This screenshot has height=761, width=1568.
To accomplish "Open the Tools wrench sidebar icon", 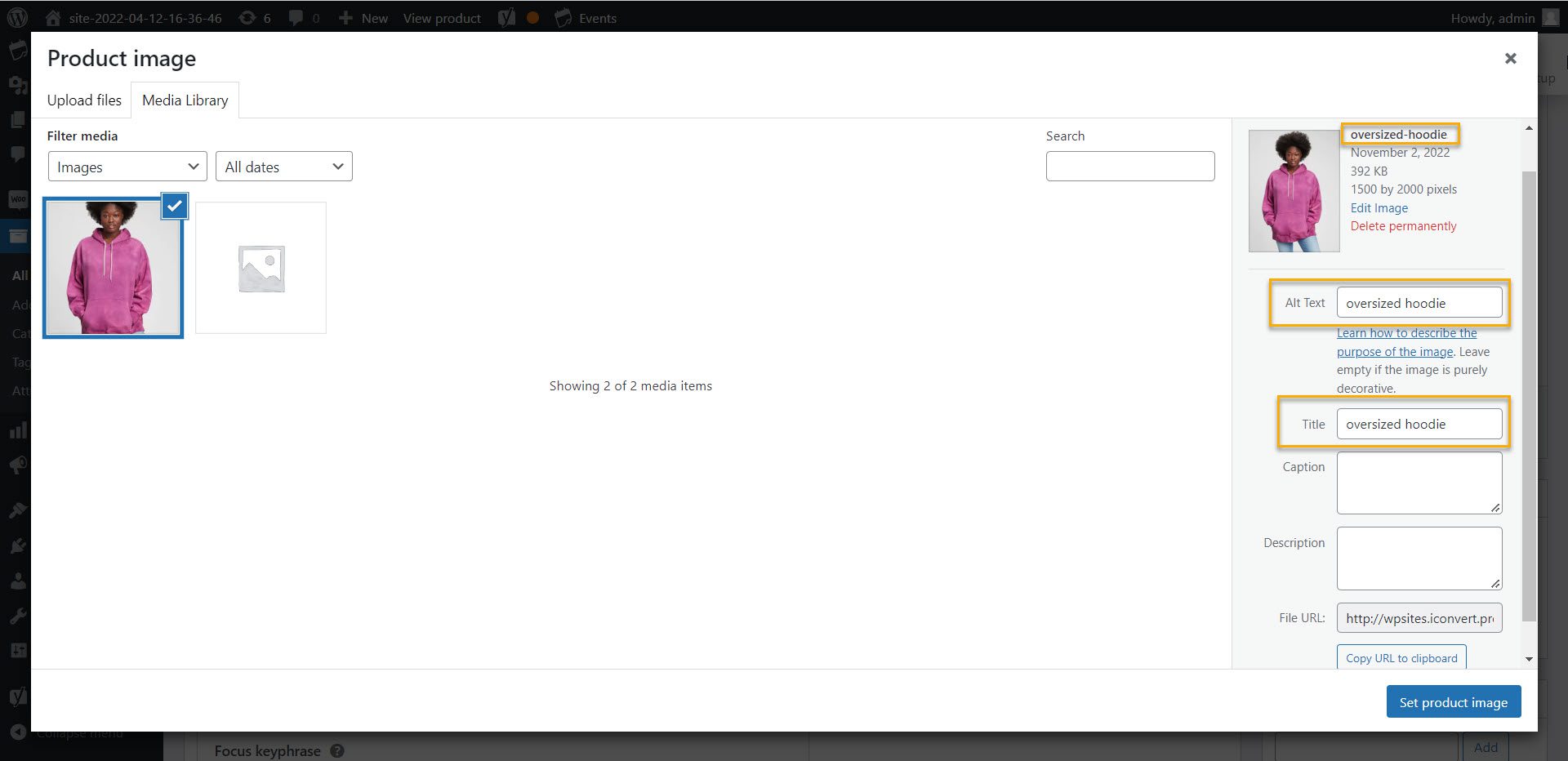I will 17,616.
